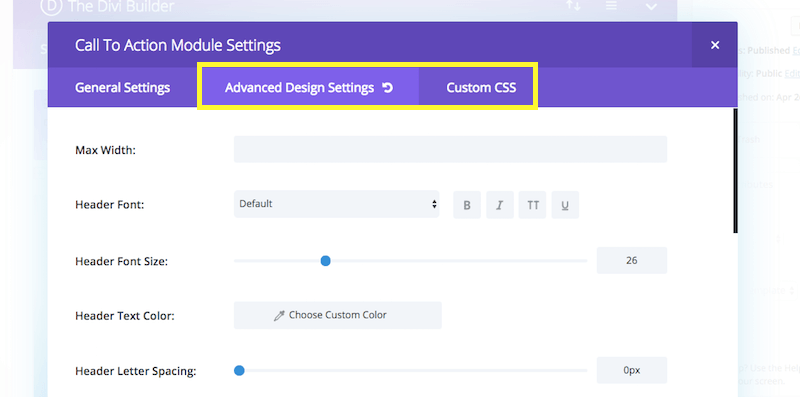Adjust the Header Letter Spacing slider
This screenshot has width=800, height=397.
tap(239, 370)
